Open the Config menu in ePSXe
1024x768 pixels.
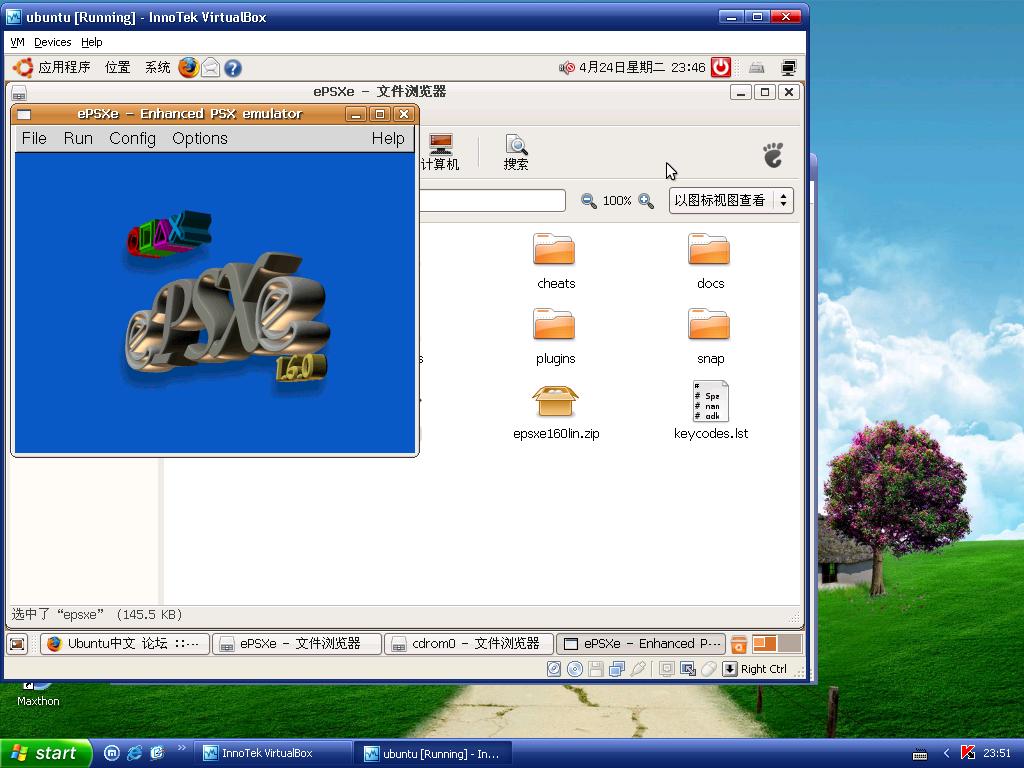(x=133, y=138)
